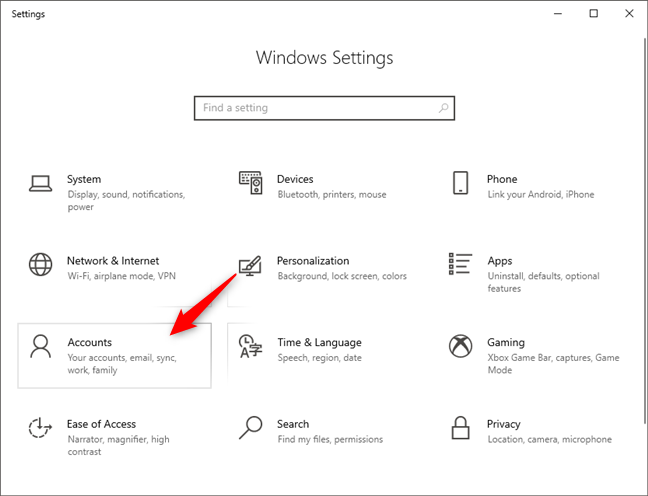Open the Search category heading

point(293,424)
